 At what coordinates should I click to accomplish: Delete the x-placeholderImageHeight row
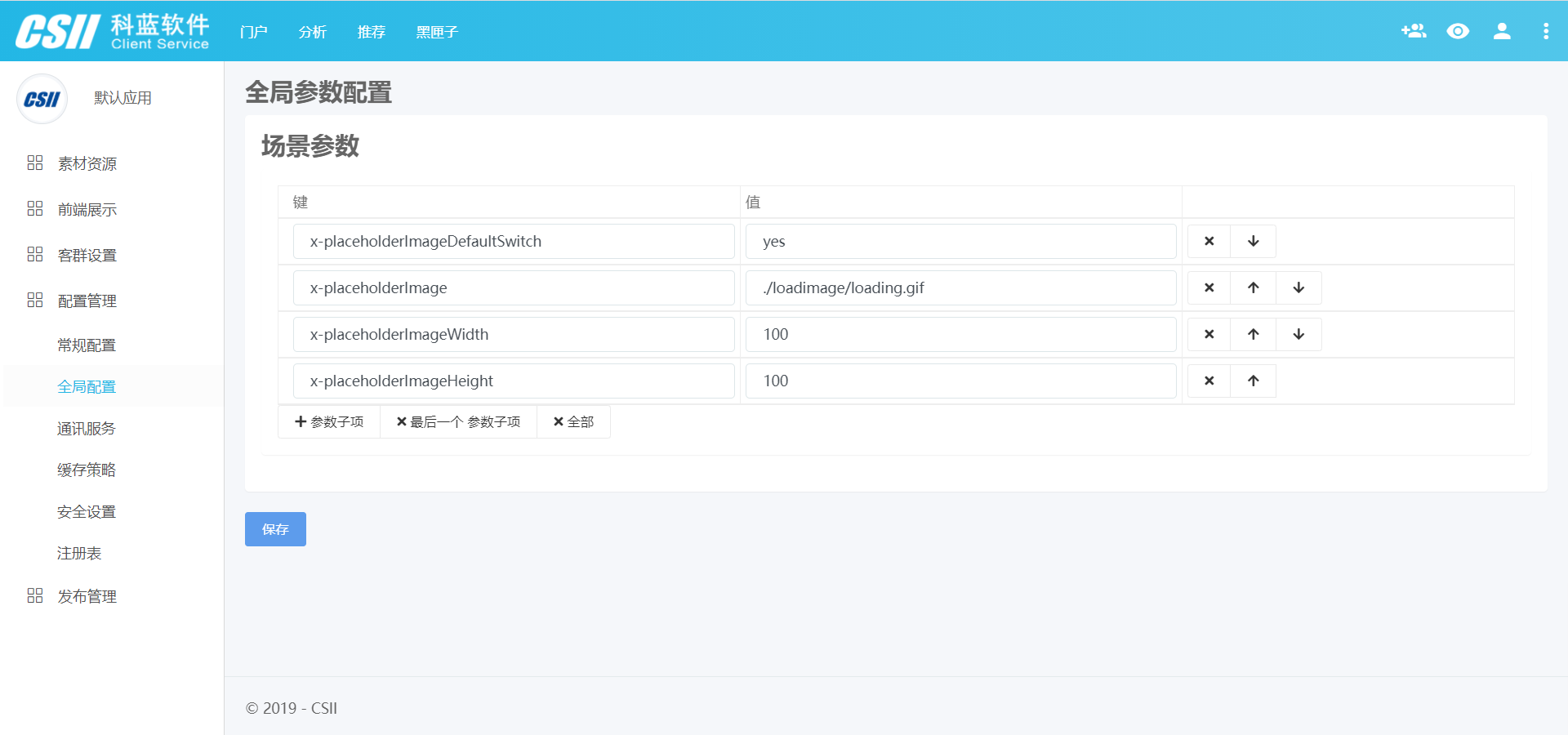tap(1209, 381)
